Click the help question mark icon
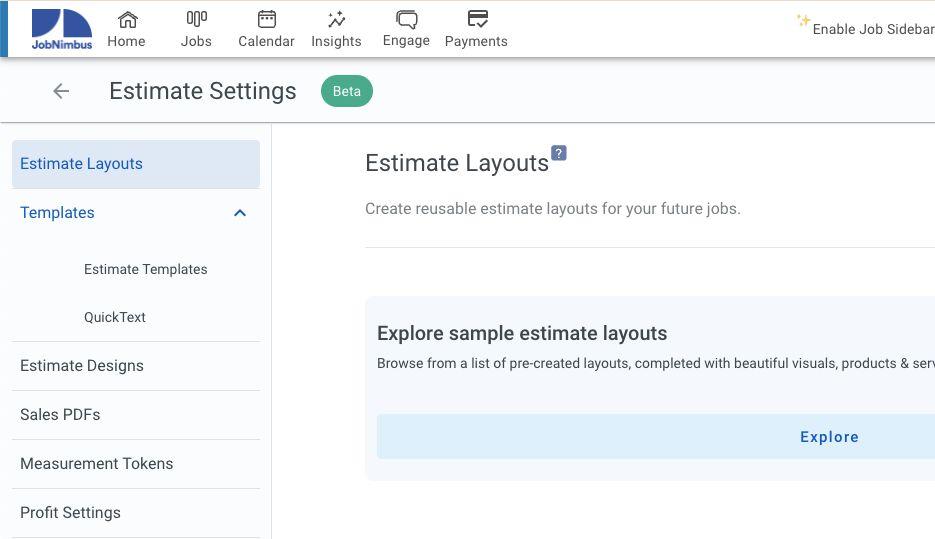 click(559, 153)
